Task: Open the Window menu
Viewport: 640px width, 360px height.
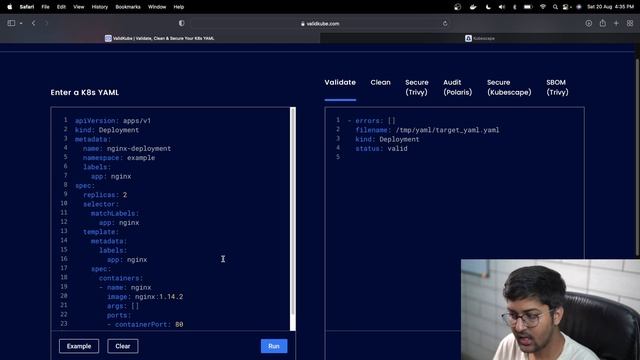Action: [x=157, y=7]
